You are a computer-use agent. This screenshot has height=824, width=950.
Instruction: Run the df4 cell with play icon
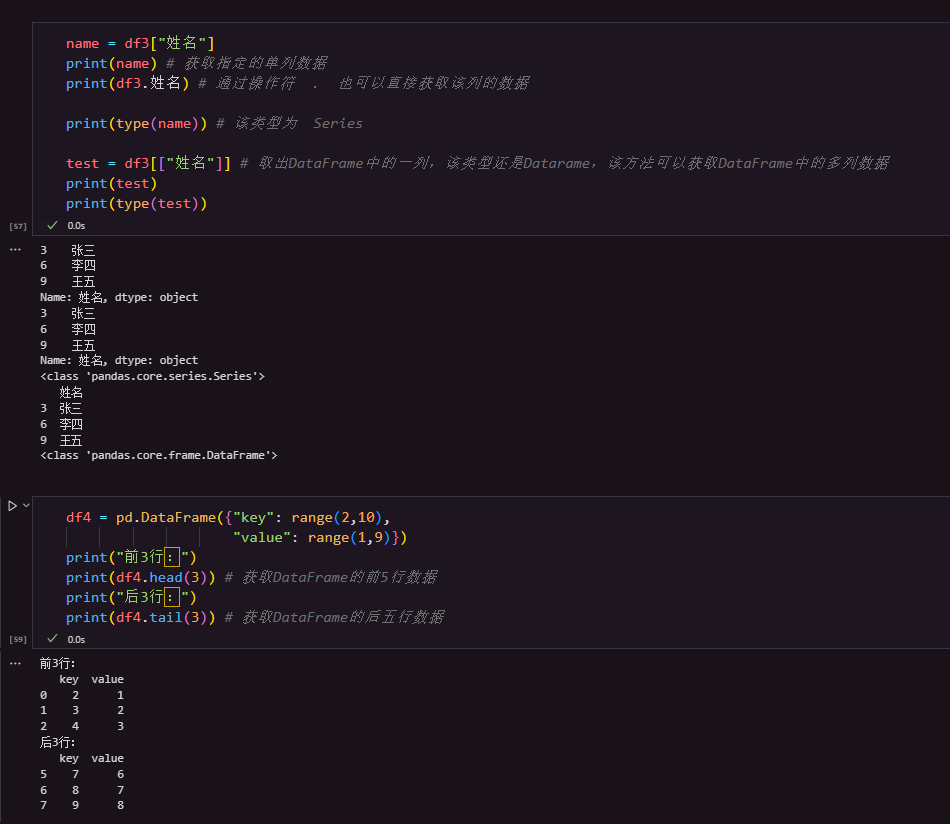click(x=12, y=505)
